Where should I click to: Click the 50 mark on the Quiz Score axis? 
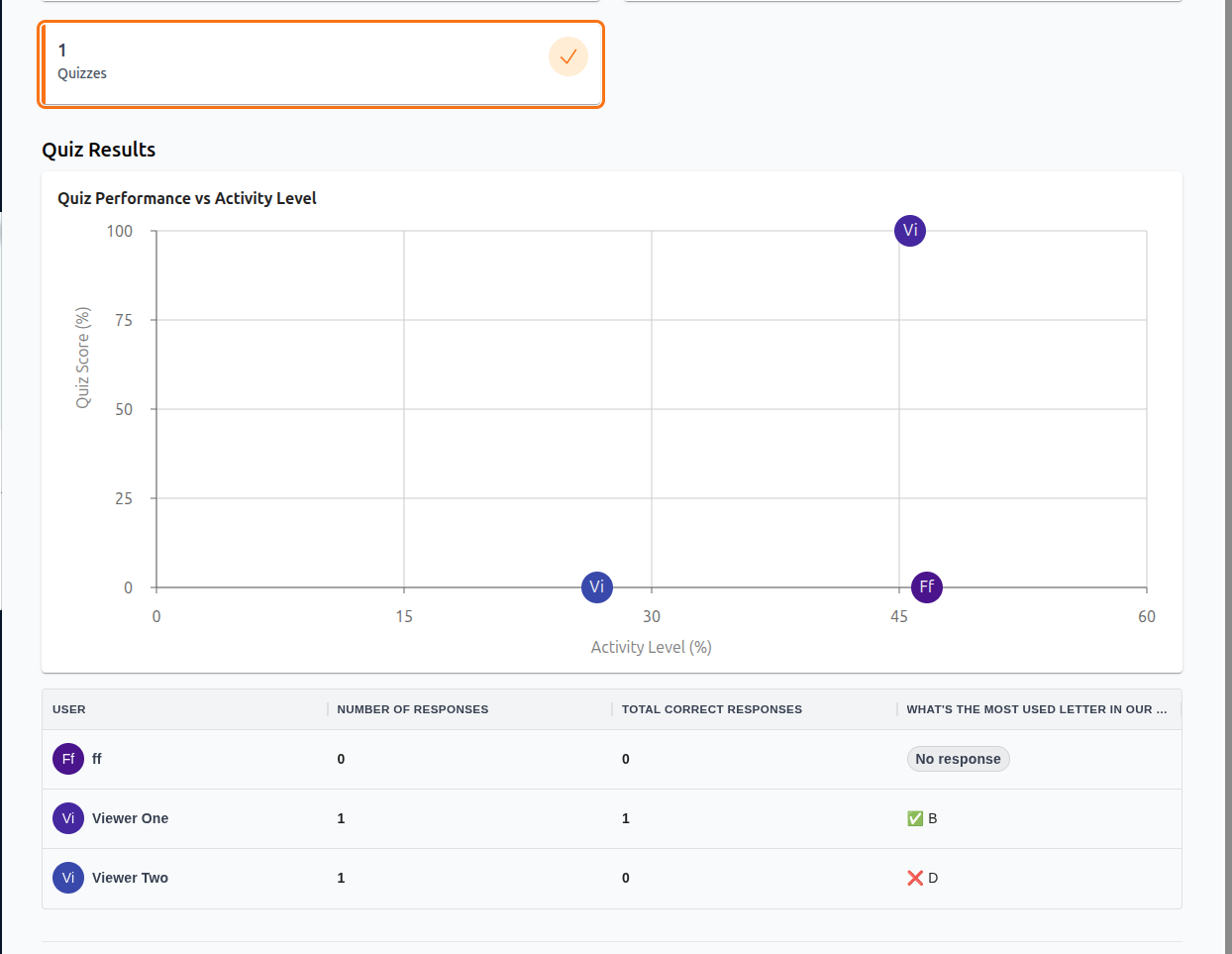pos(121,408)
